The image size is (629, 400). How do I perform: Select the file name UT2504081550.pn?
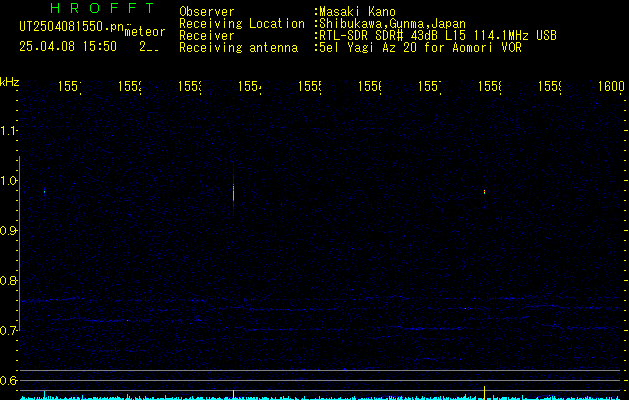tap(71, 27)
